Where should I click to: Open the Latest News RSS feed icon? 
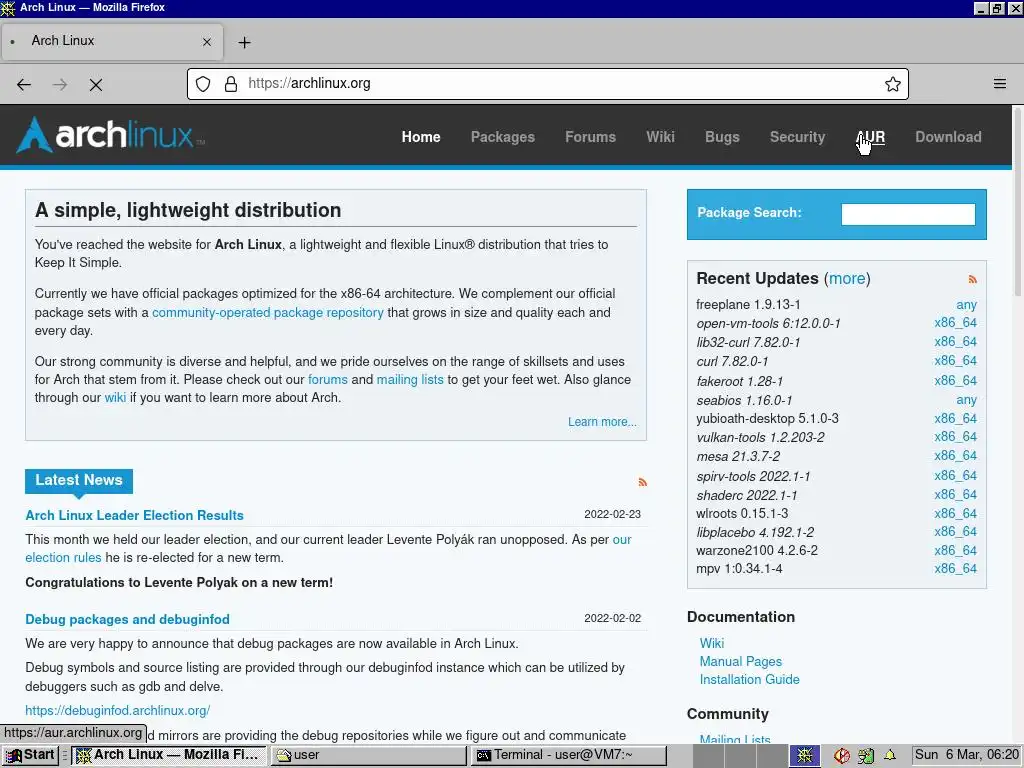tap(643, 482)
